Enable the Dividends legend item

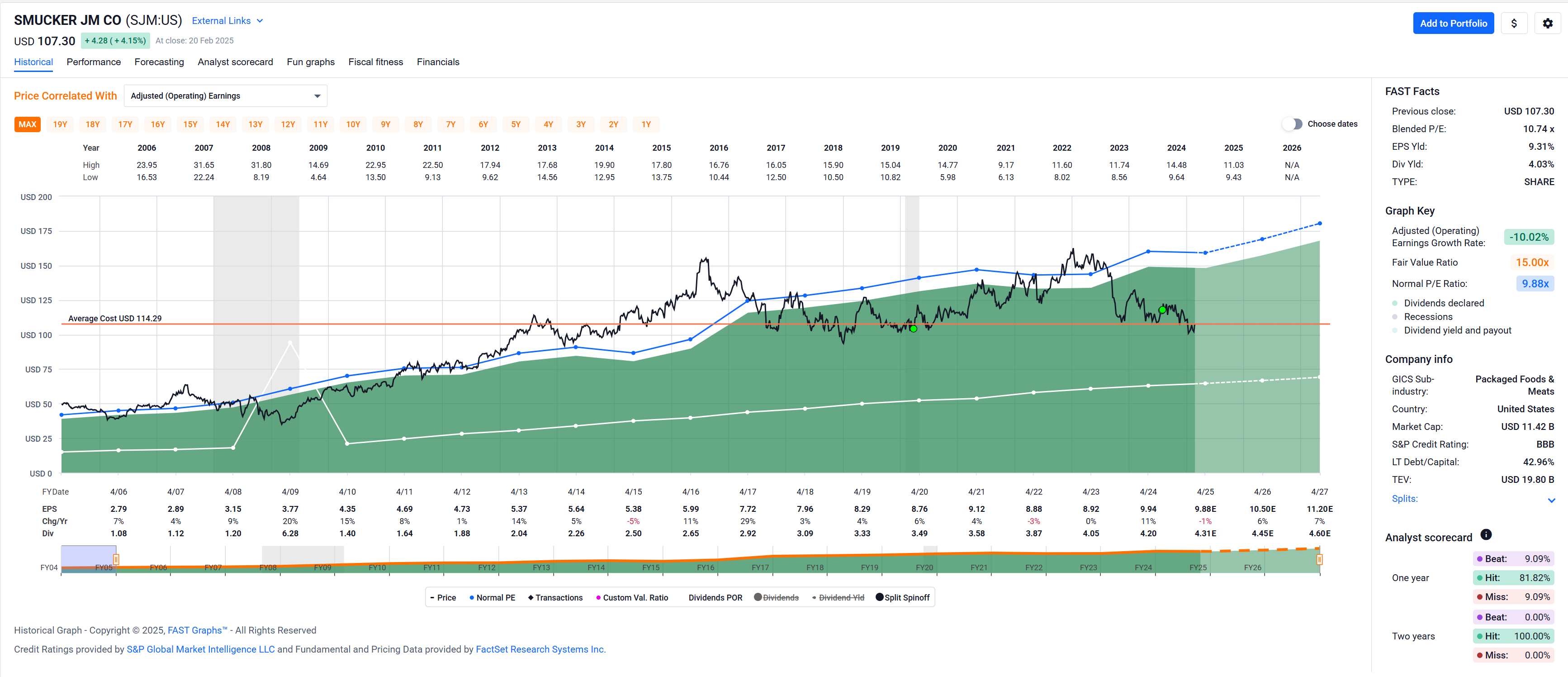[x=776, y=597]
